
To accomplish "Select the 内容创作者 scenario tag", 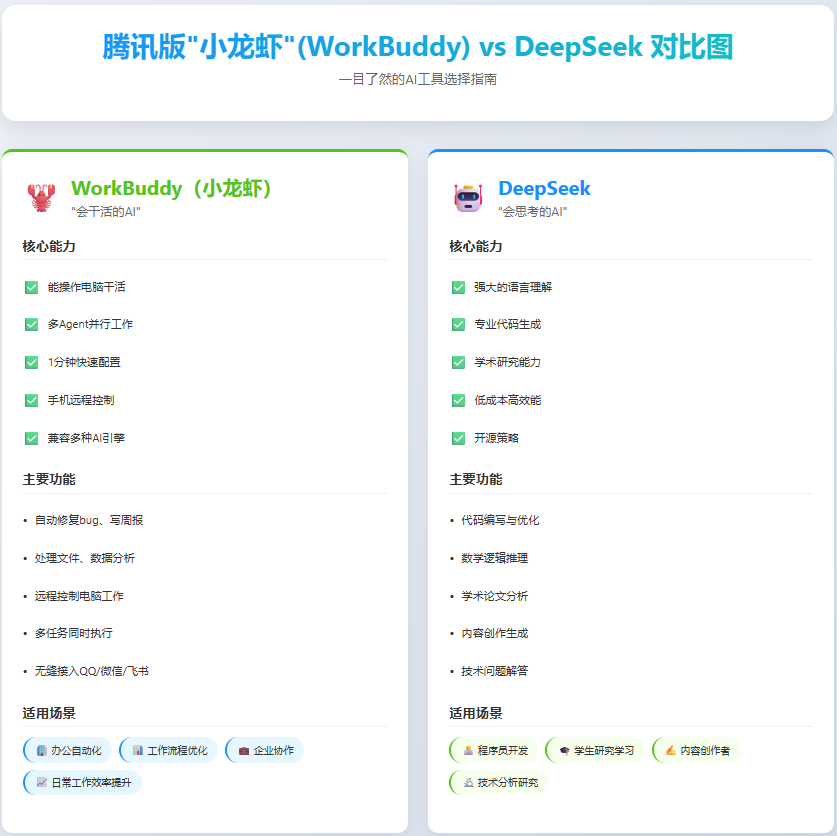I will click(696, 751).
